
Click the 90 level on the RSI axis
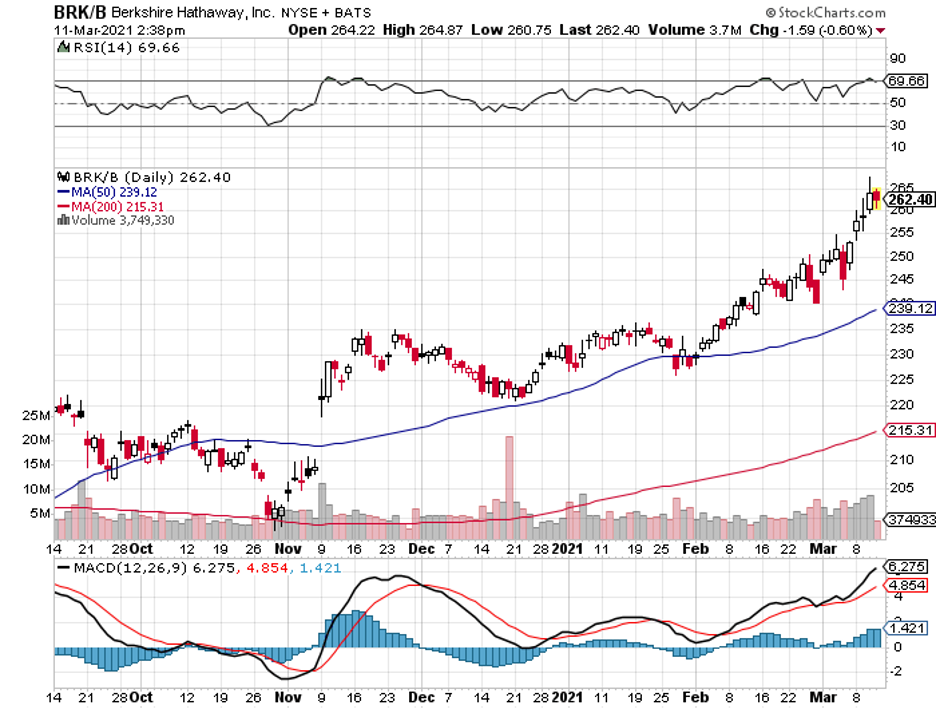pos(898,59)
